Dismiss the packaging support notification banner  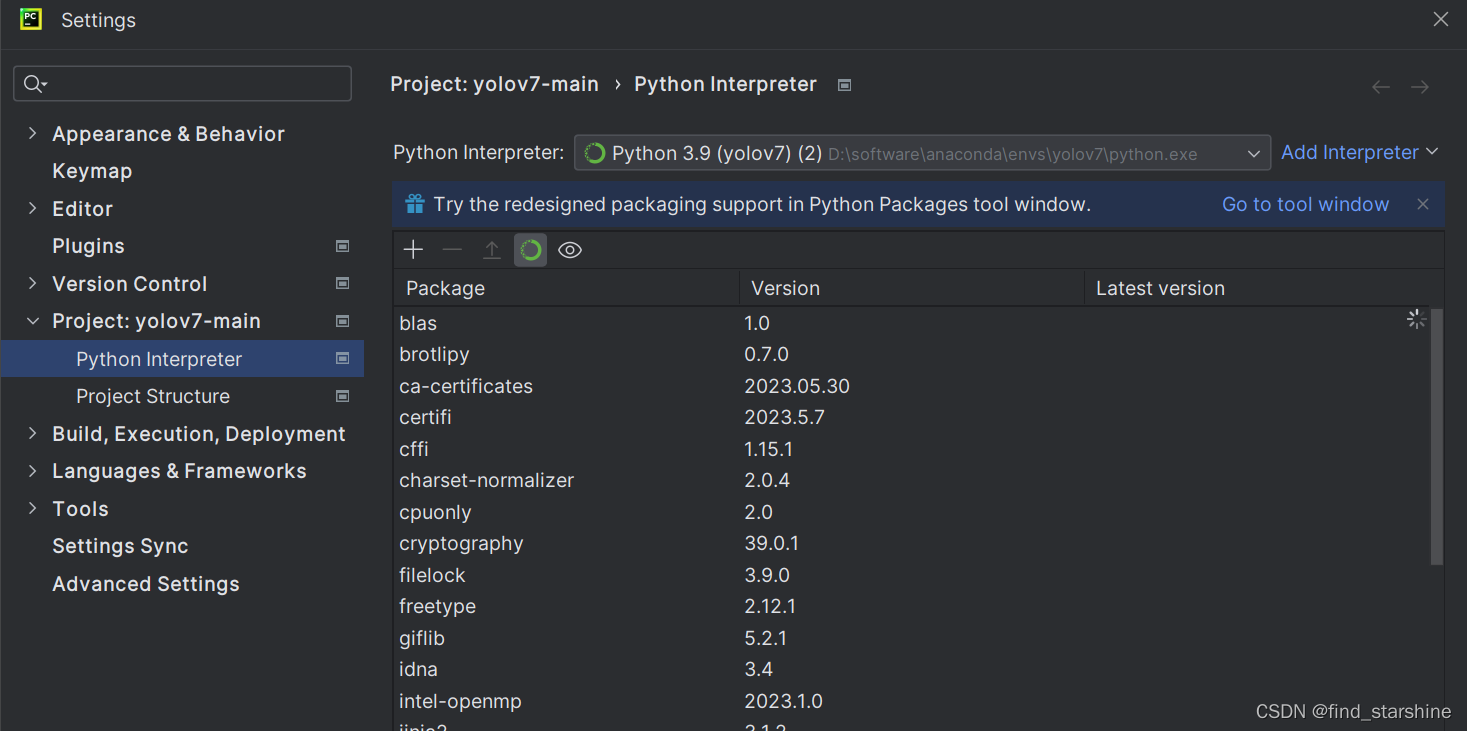point(1422,204)
